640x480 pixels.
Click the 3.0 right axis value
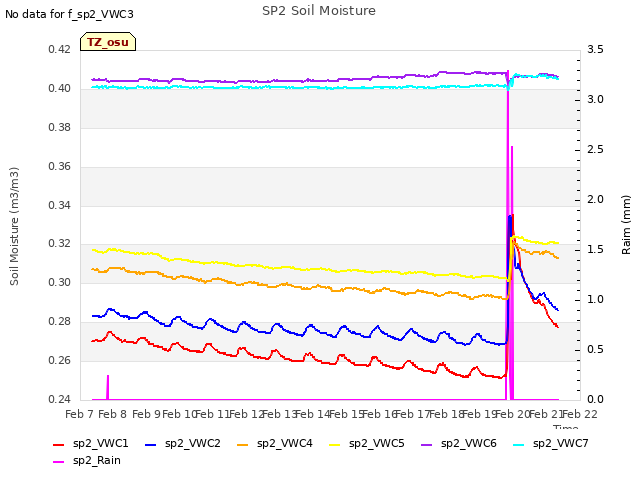click(595, 100)
